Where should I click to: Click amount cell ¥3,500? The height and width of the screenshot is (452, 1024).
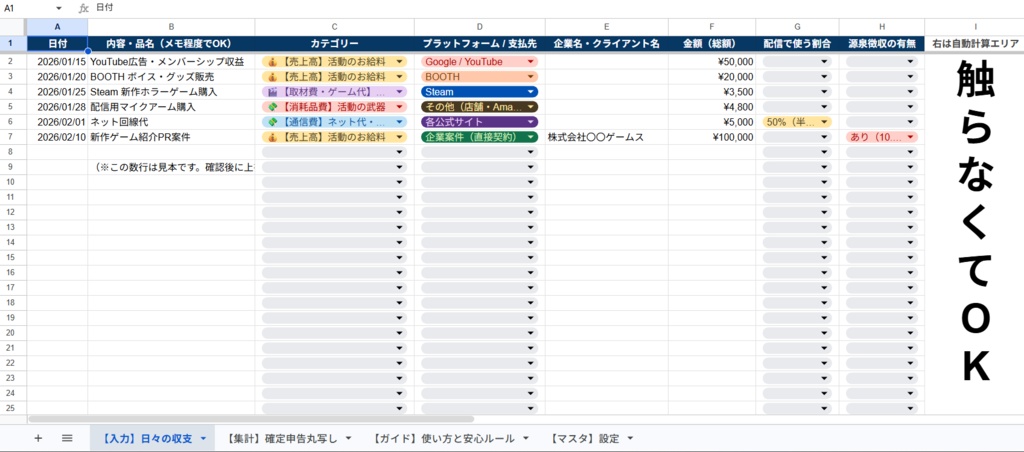[x=712, y=92]
